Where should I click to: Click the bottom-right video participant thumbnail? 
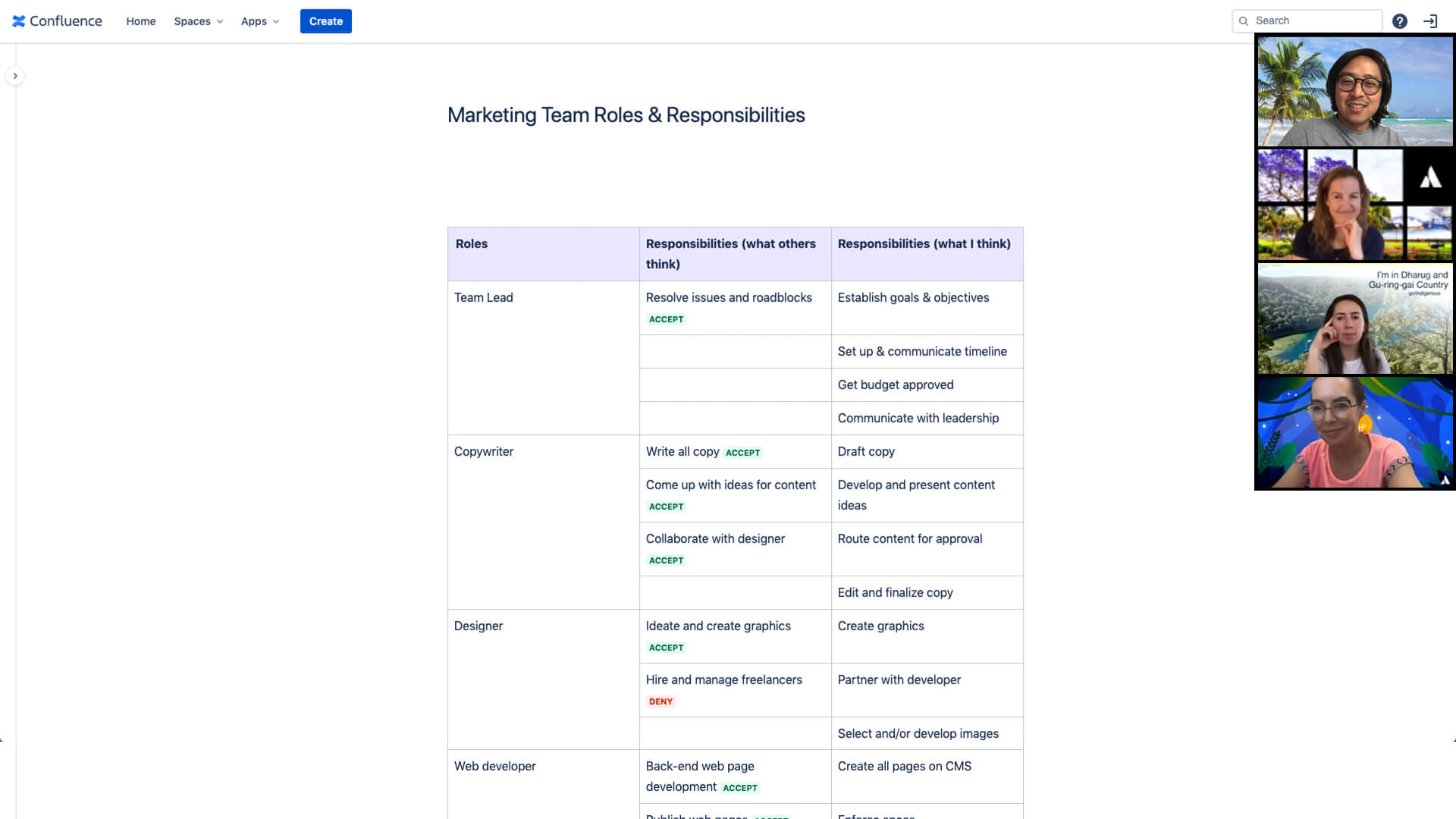coord(1355,433)
